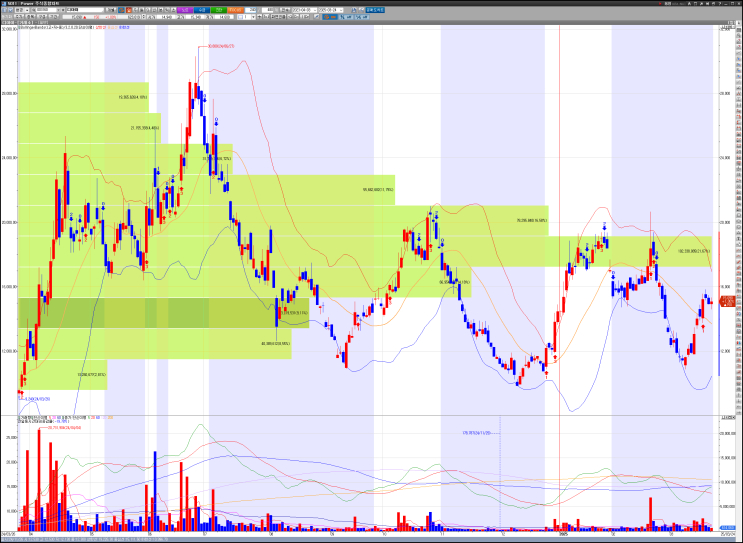
Task: Click the start date field showing 2023-04-06
Action: tap(304, 10)
